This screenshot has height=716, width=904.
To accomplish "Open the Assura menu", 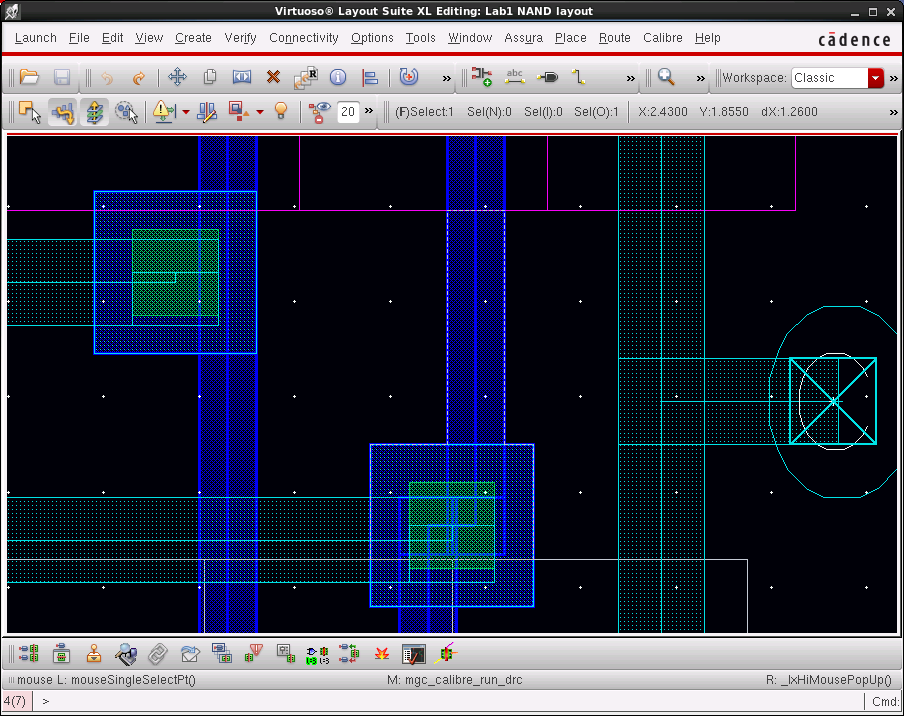I will tap(523, 38).
